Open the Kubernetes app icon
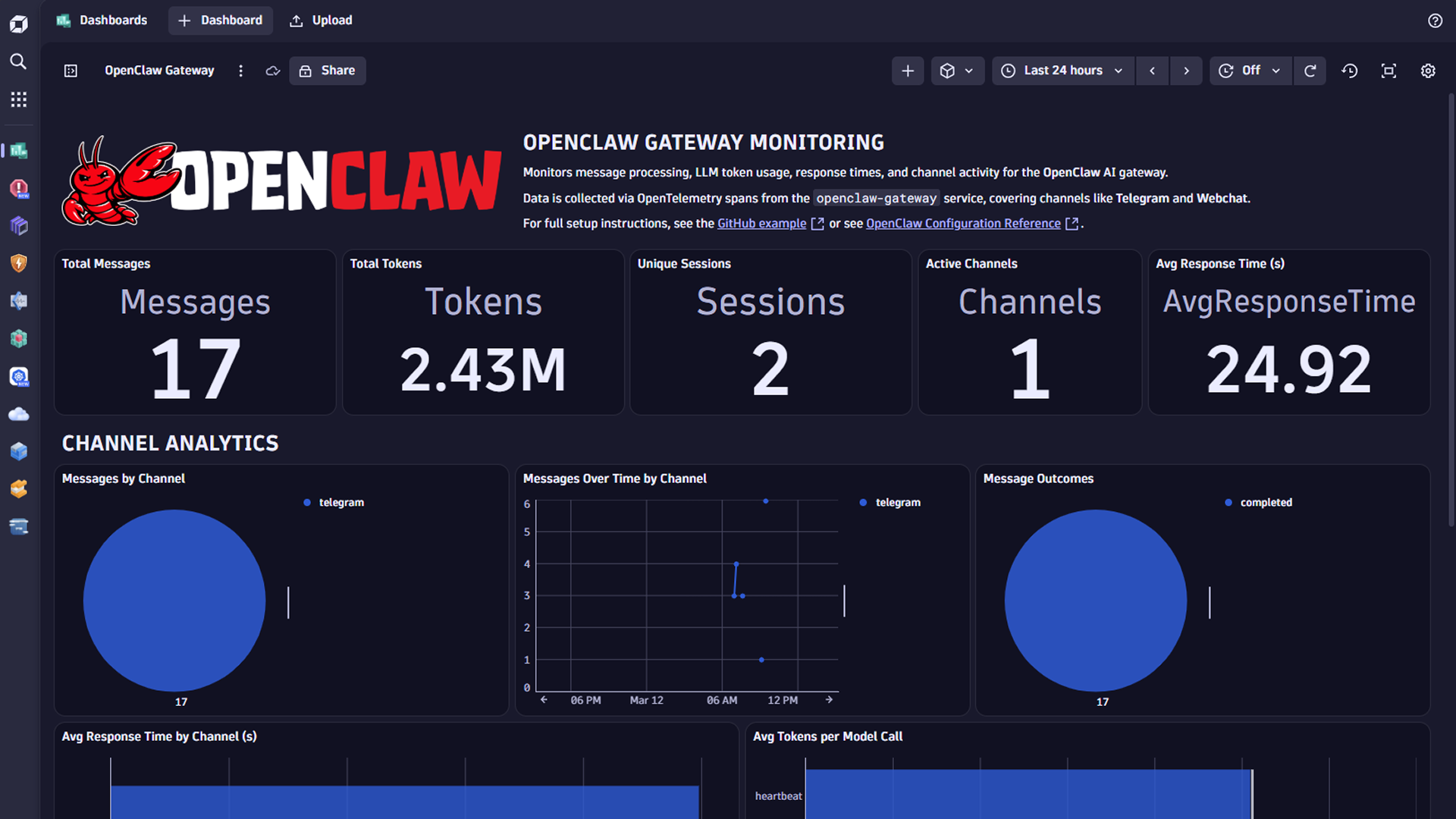 (x=19, y=377)
